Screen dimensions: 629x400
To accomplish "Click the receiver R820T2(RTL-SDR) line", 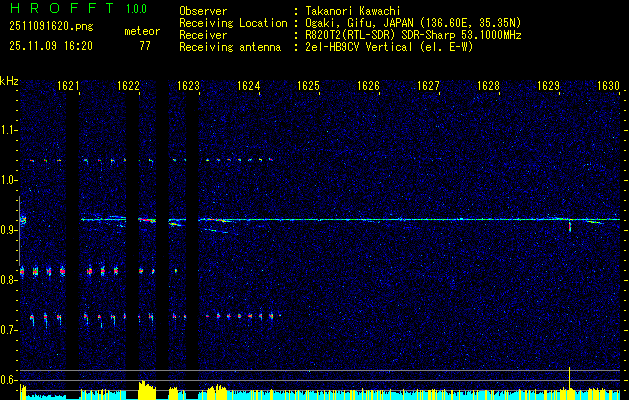I will pyautogui.click(x=413, y=35).
